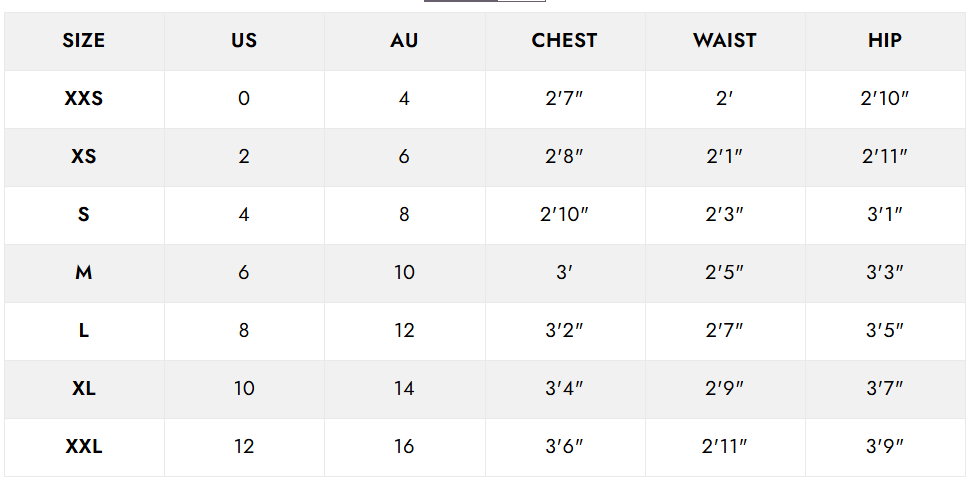The width and height of the screenshot is (970, 481).
Task: Click the M size row label
Action: tap(84, 273)
